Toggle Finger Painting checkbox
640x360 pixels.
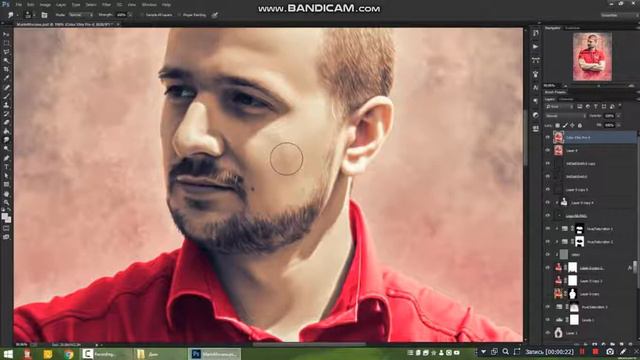coord(179,15)
